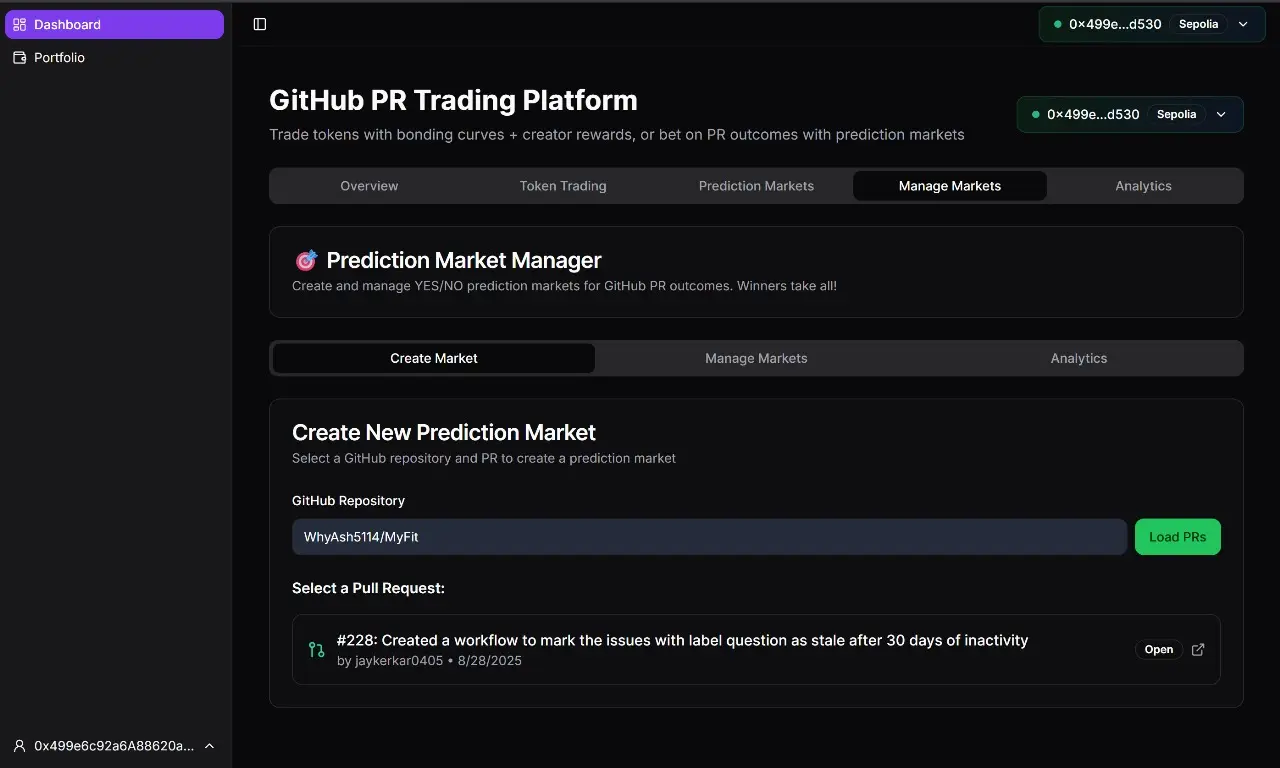Viewport: 1280px width, 768px height.
Task: Expand the top-right wallet dropdown chevron
Action: pyautogui.click(x=1243, y=24)
